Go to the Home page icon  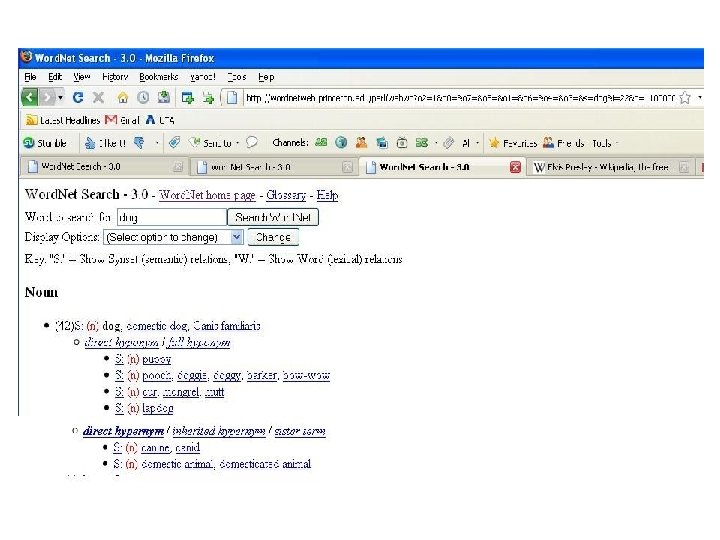point(123,97)
